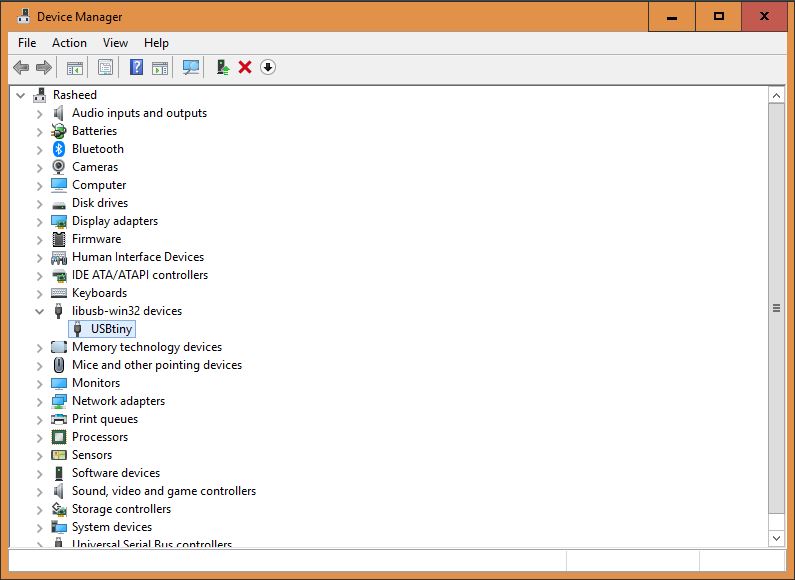795x580 pixels.
Task: Click the Bluetooth category icon
Action: 59,149
